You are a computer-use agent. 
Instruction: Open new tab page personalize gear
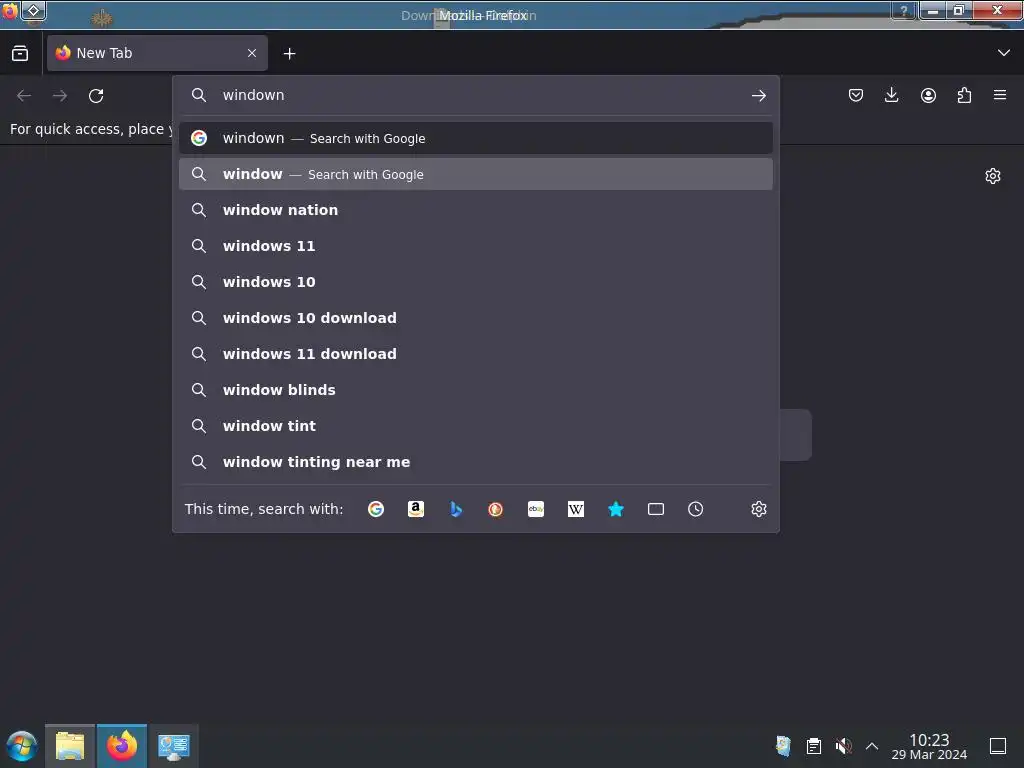pos(993,176)
